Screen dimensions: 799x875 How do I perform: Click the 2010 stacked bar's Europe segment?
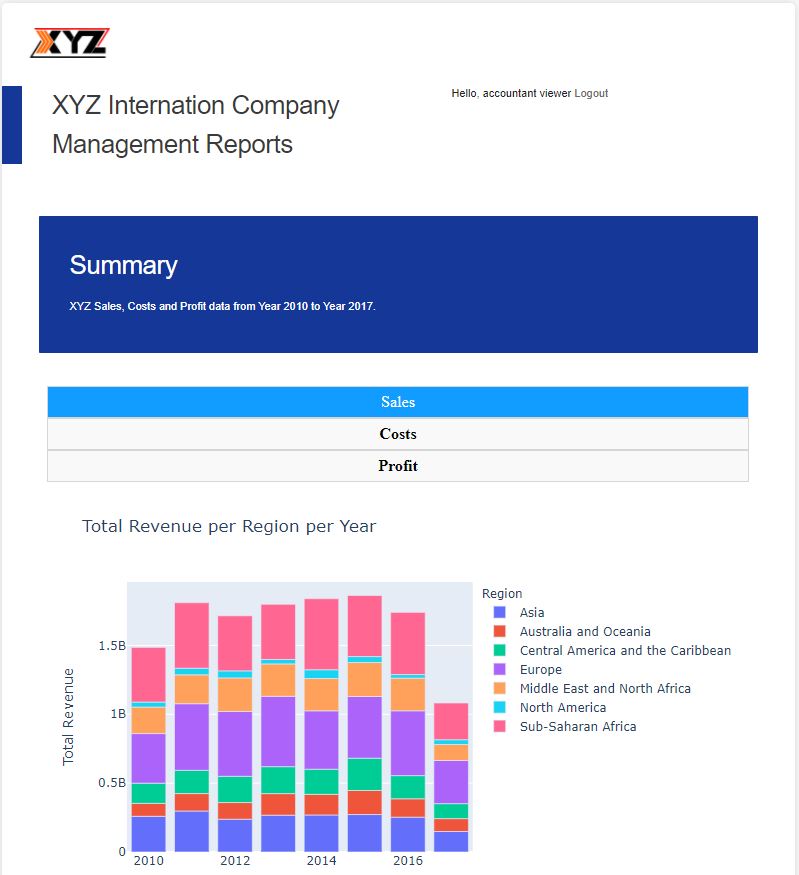pyautogui.click(x=149, y=758)
